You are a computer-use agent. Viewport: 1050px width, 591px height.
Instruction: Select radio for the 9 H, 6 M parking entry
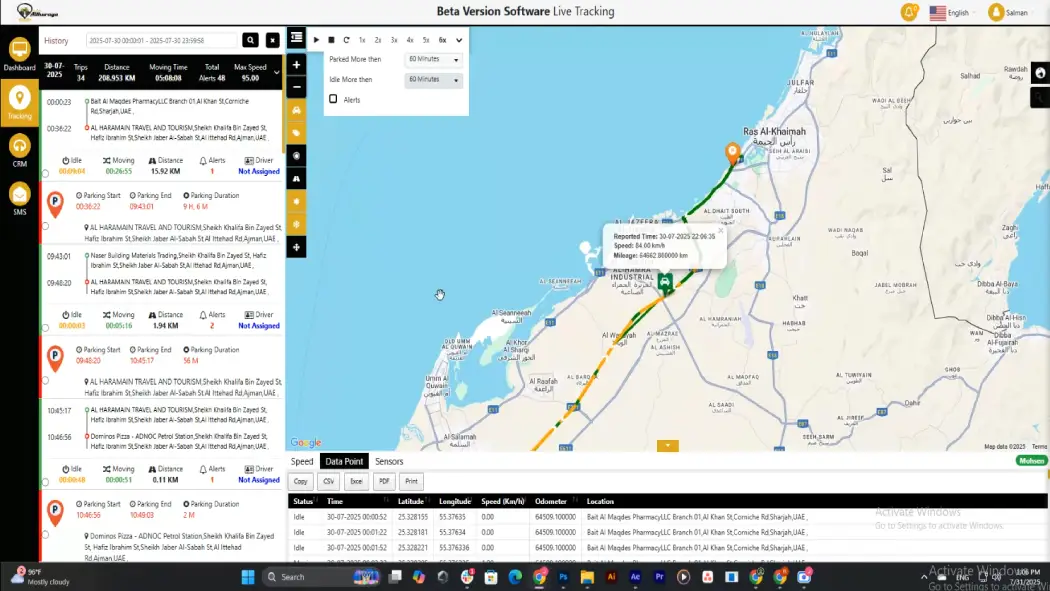[46, 226]
